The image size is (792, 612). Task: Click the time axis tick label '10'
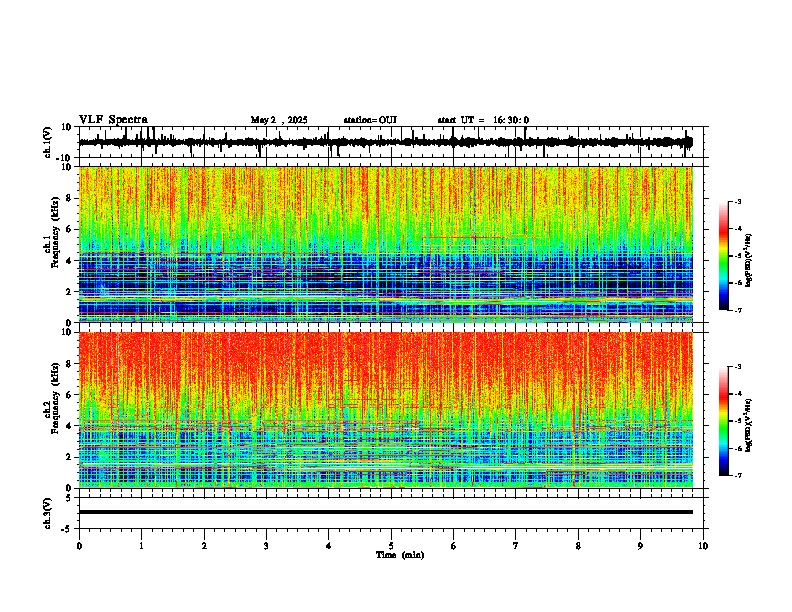coord(703,546)
